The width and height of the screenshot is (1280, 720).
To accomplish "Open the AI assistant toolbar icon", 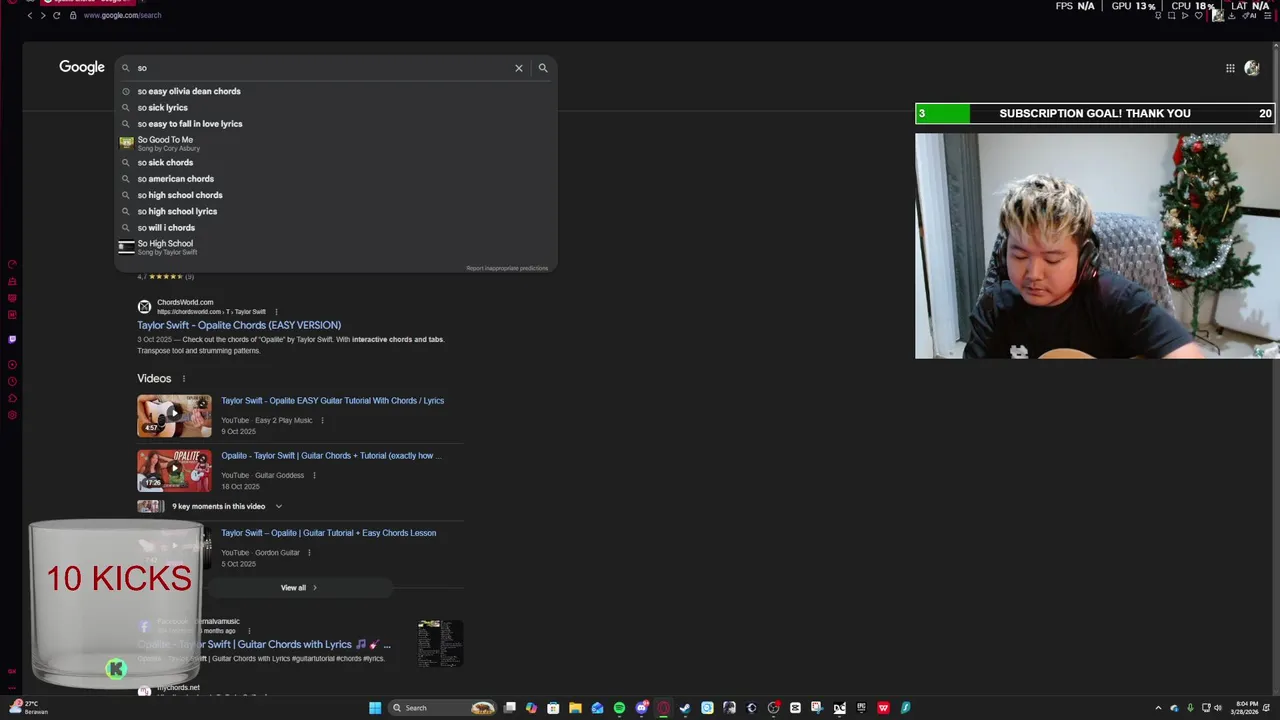I will point(1250,16).
